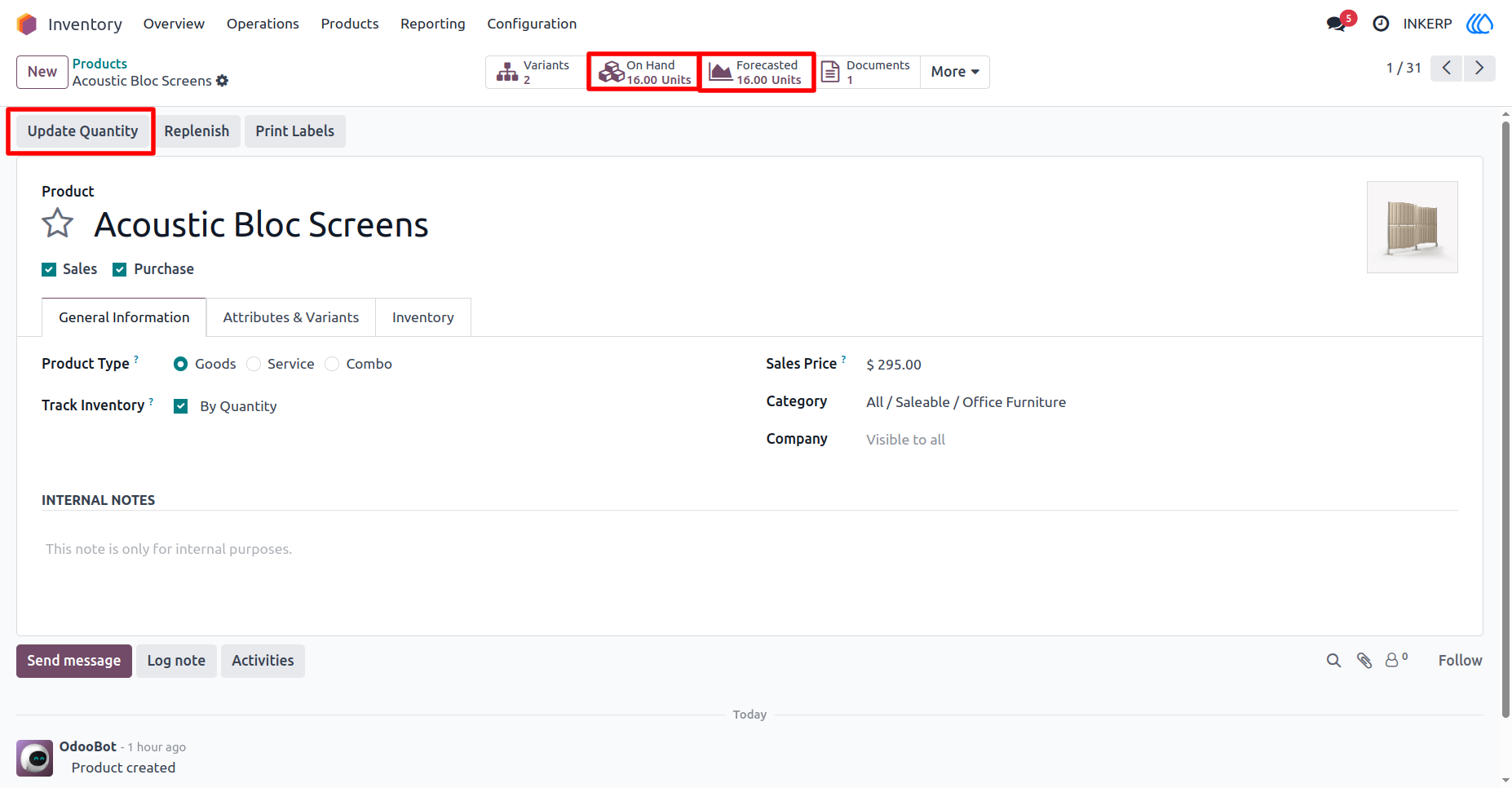The height and width of the screenshot is (788, 1512).
Task: Go to next product record
Action: pos(1479,68)
